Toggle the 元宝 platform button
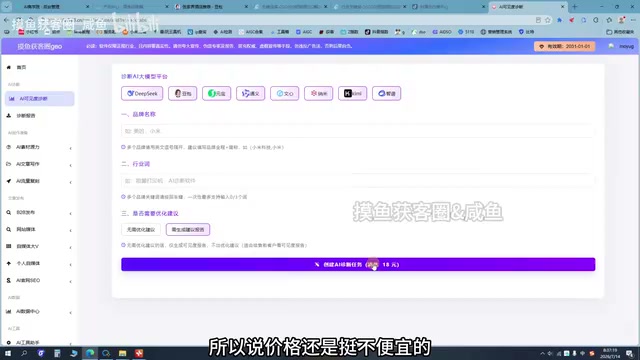 [216, 93]
